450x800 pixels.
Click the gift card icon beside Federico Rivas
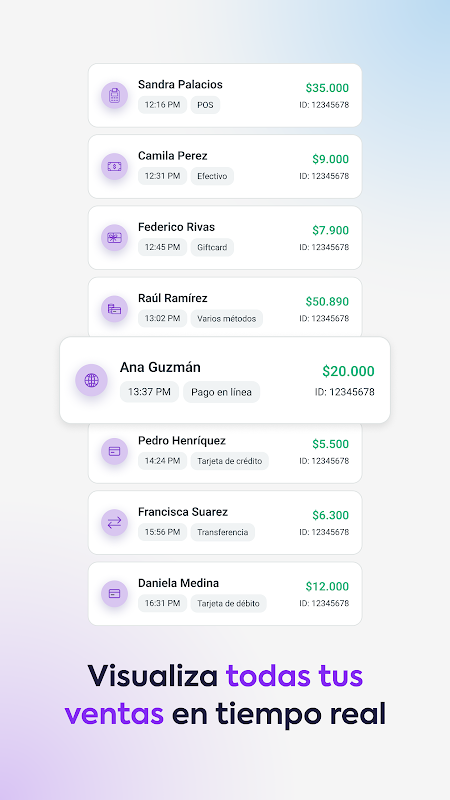[114, 238]
